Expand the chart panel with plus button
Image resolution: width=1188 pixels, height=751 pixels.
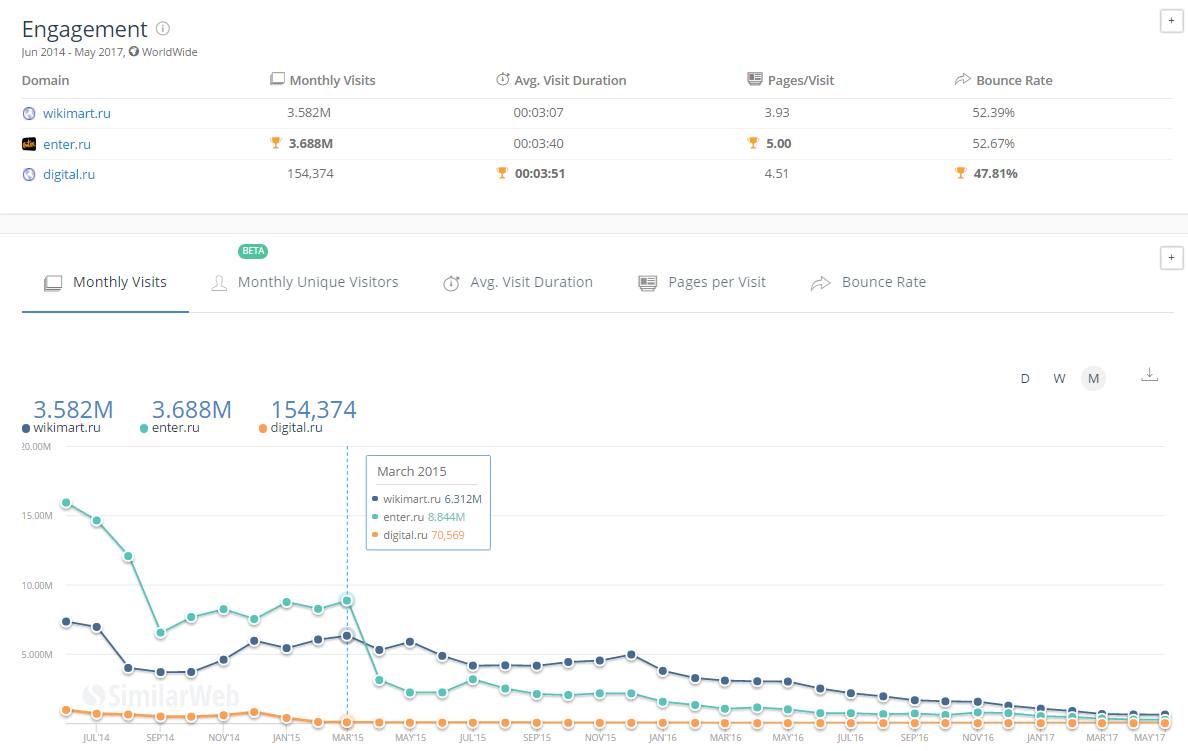1171,258
